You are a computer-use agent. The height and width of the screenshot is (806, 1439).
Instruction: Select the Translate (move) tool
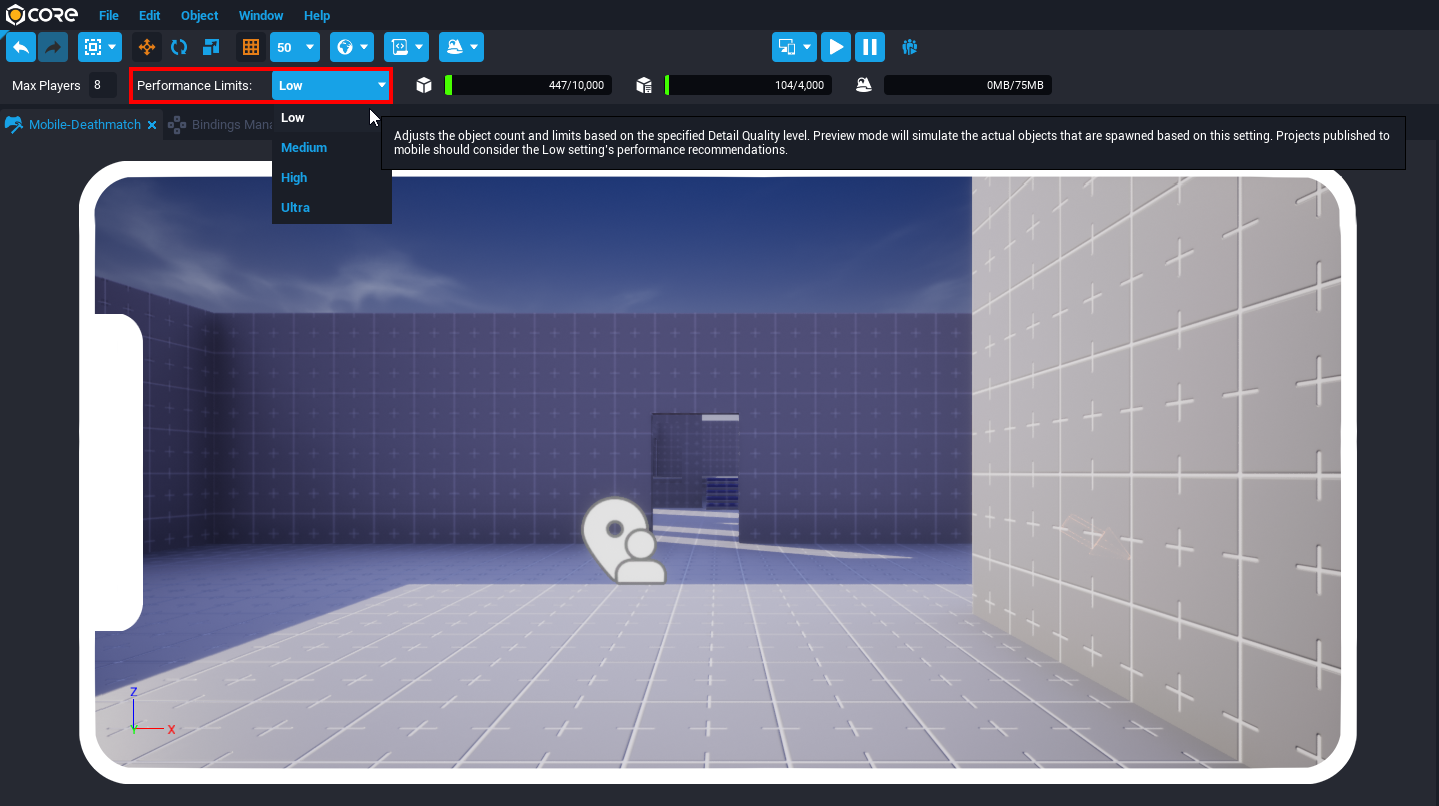click(x=147, y=47)
